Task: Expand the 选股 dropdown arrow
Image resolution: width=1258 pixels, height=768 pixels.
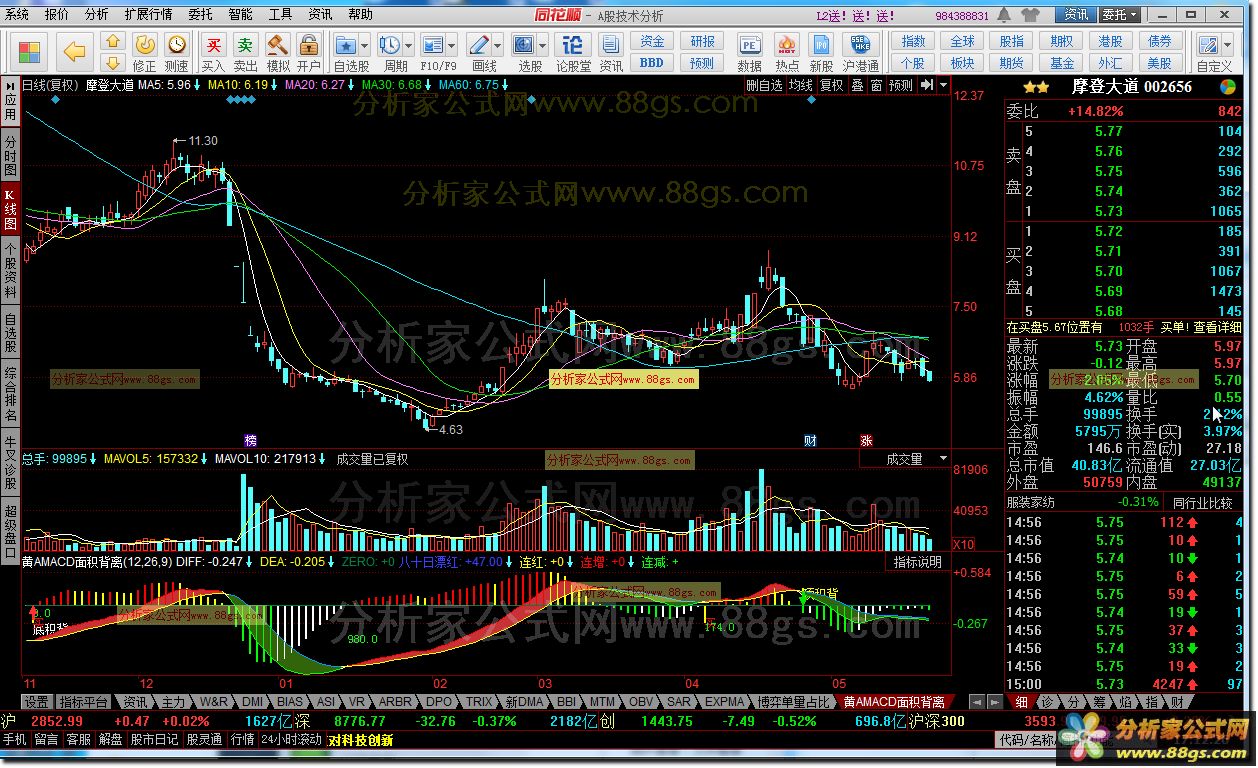Action: pyautogui.click(x=543, y=45)
